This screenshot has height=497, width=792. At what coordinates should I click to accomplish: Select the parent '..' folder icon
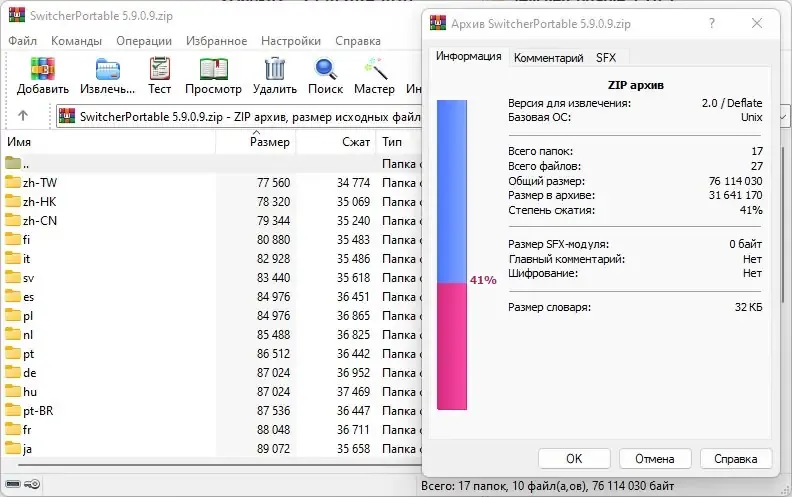click(x=13, y=163)
